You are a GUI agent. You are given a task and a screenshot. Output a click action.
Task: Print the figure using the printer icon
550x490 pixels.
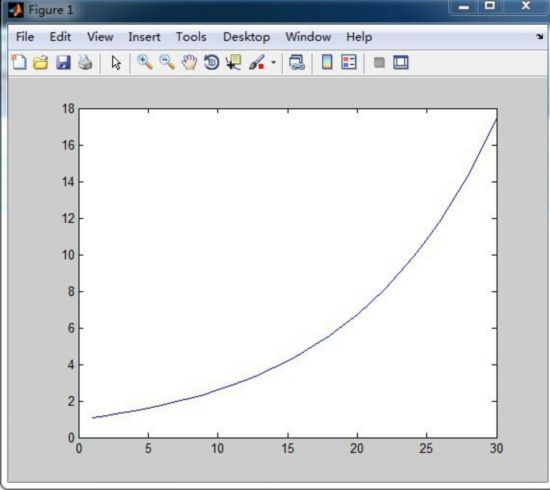click(85, 63)
